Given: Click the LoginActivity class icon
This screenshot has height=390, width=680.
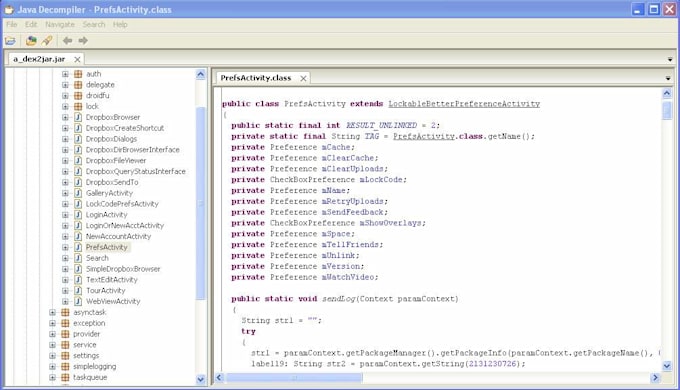Looking at the screenshot, I should 78,215.
